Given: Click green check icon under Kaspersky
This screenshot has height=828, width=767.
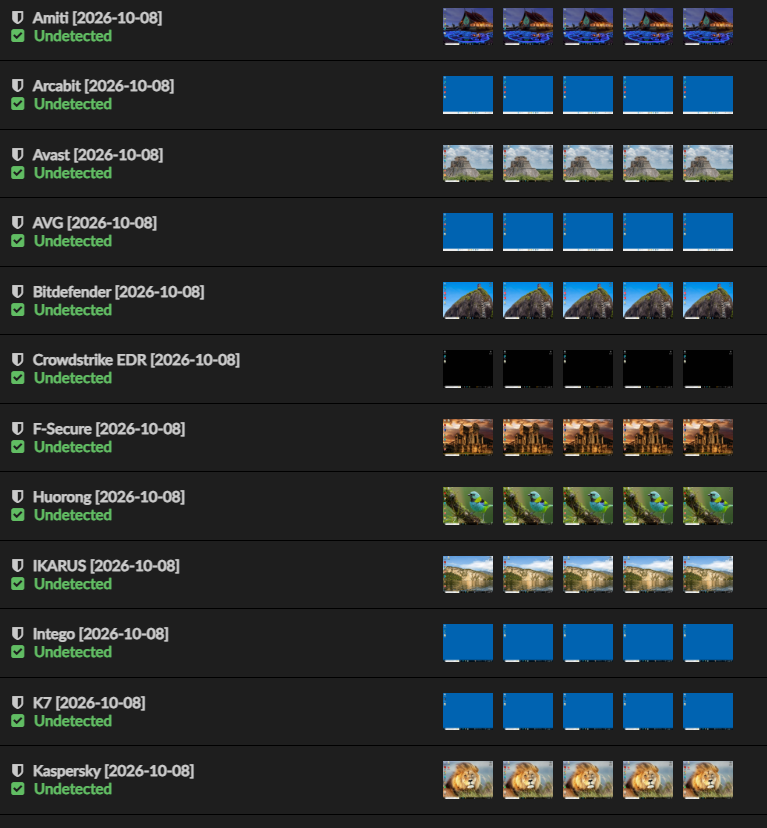Looking at the screenshot, I should 17,789.
